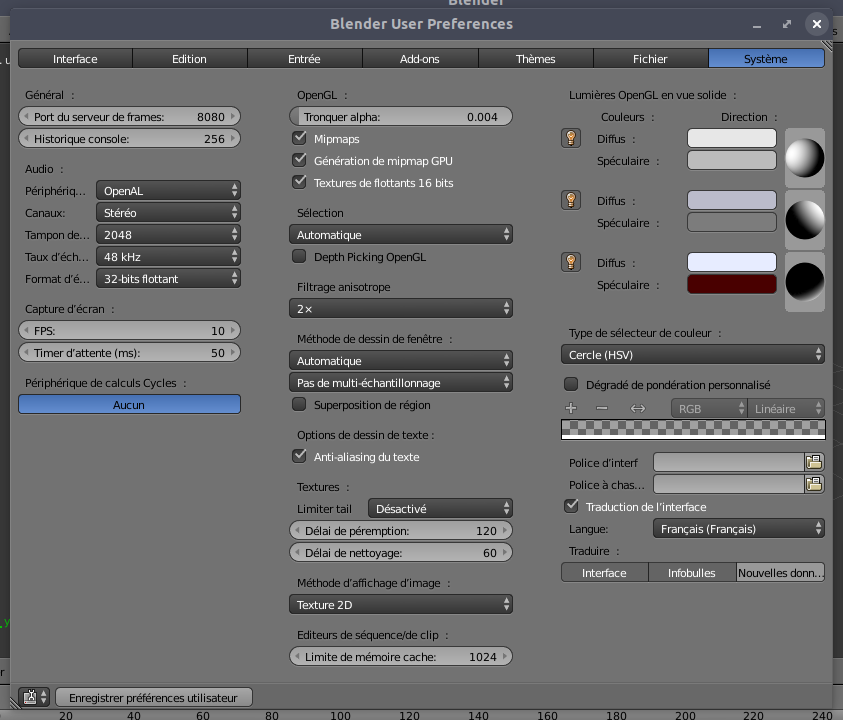
Task: Click the flip arrows icon on color ramp
Action: click(x=638, y=408)
